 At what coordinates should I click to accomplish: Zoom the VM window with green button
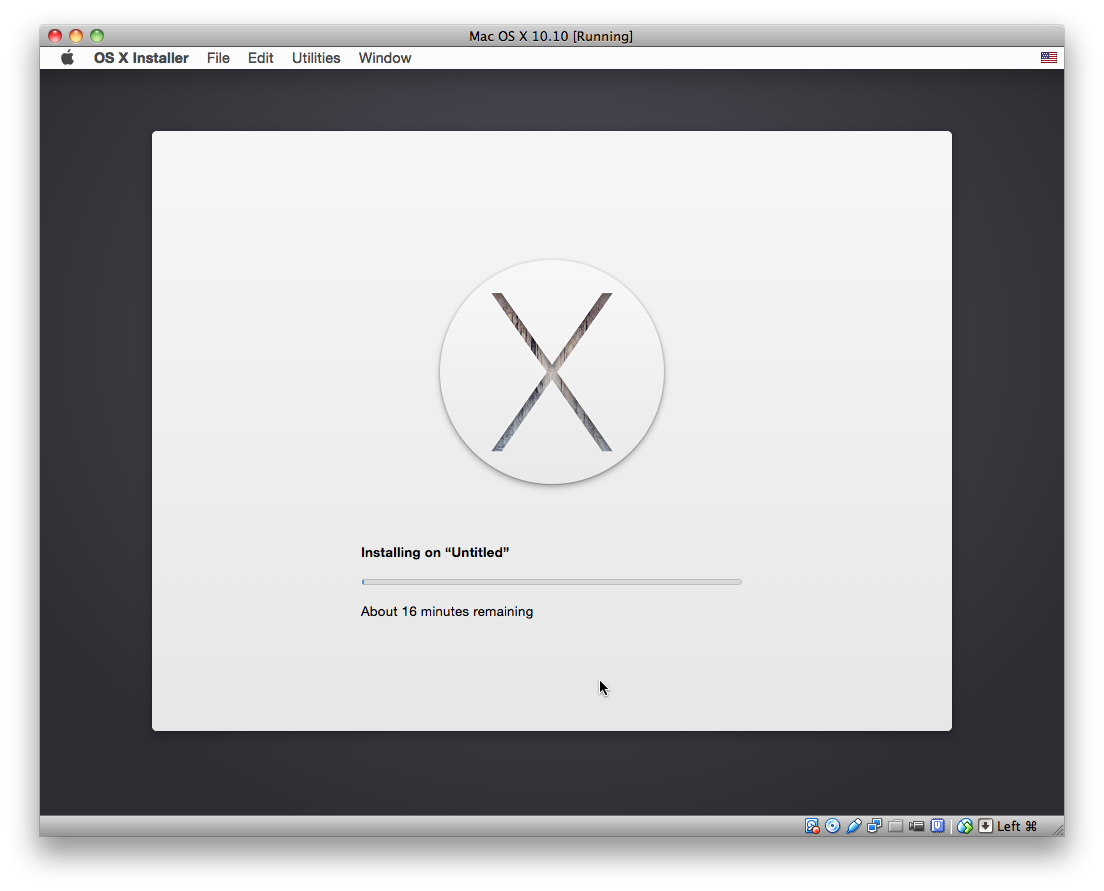click(97, 35)
